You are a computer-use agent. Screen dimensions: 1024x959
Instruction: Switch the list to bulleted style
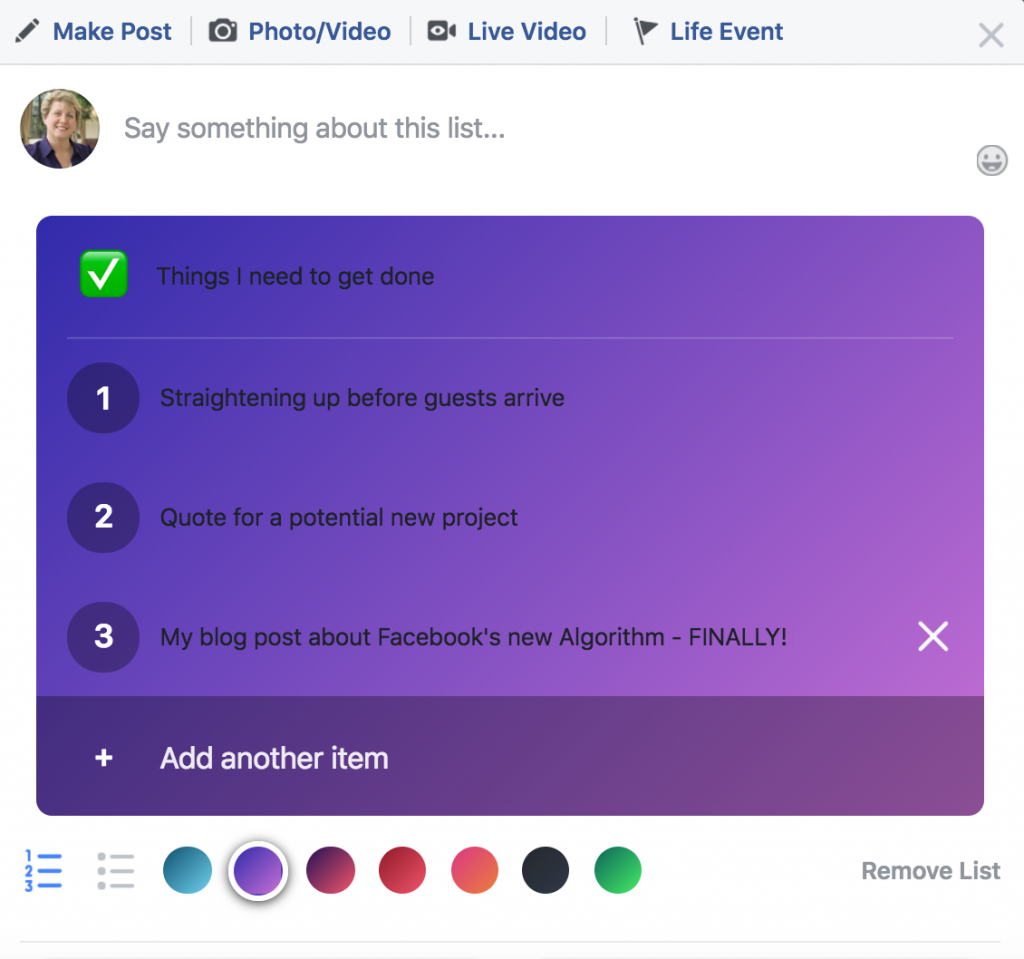tap(116, 870)
